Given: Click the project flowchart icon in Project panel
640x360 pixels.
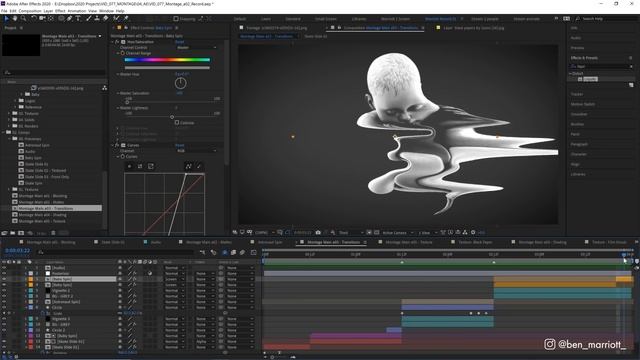Looking at the screenshot, I should pos(104,88).
